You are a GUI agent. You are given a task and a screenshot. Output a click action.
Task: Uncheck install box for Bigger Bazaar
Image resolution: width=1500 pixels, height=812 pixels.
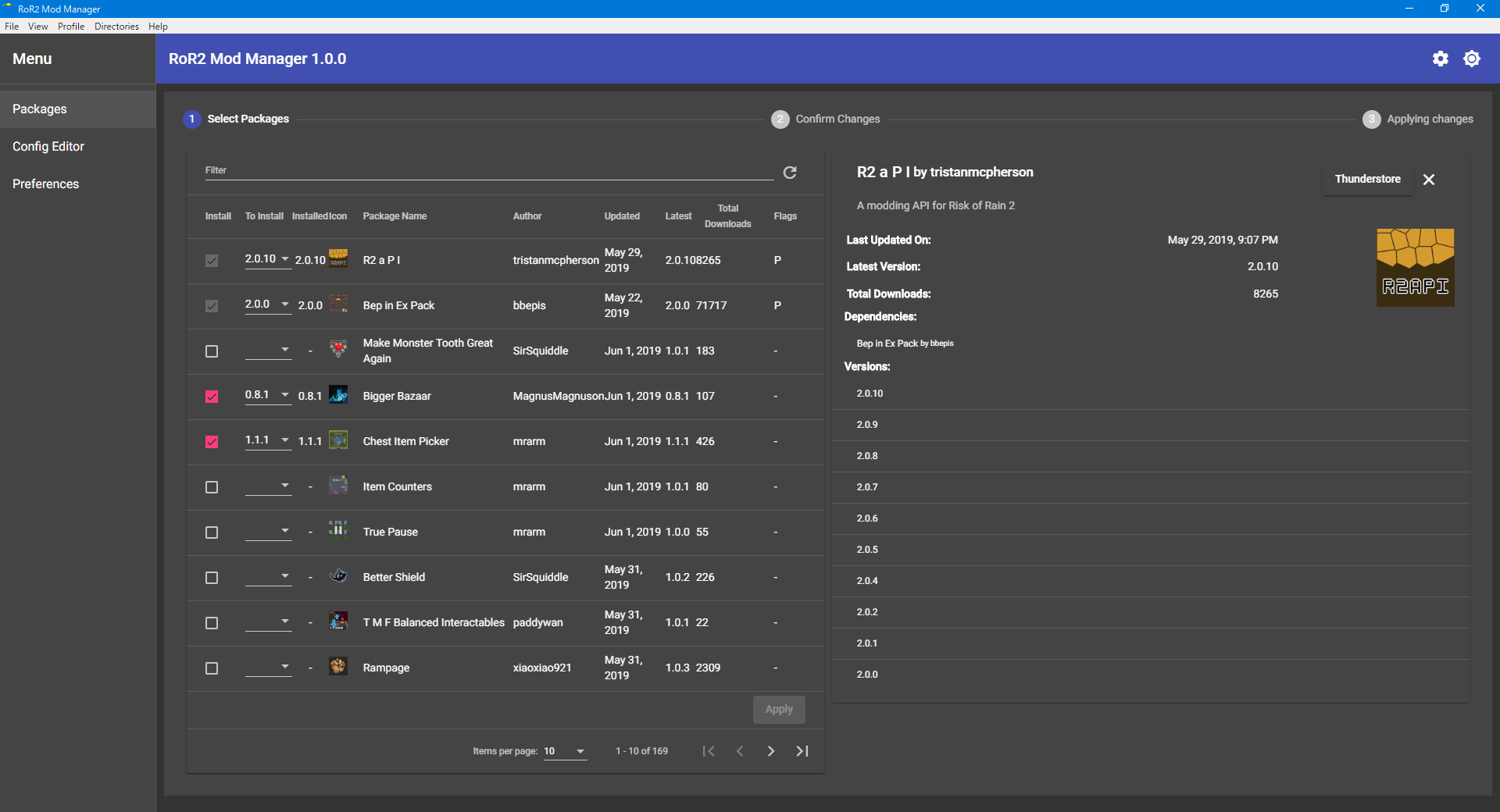coord(212,397)
